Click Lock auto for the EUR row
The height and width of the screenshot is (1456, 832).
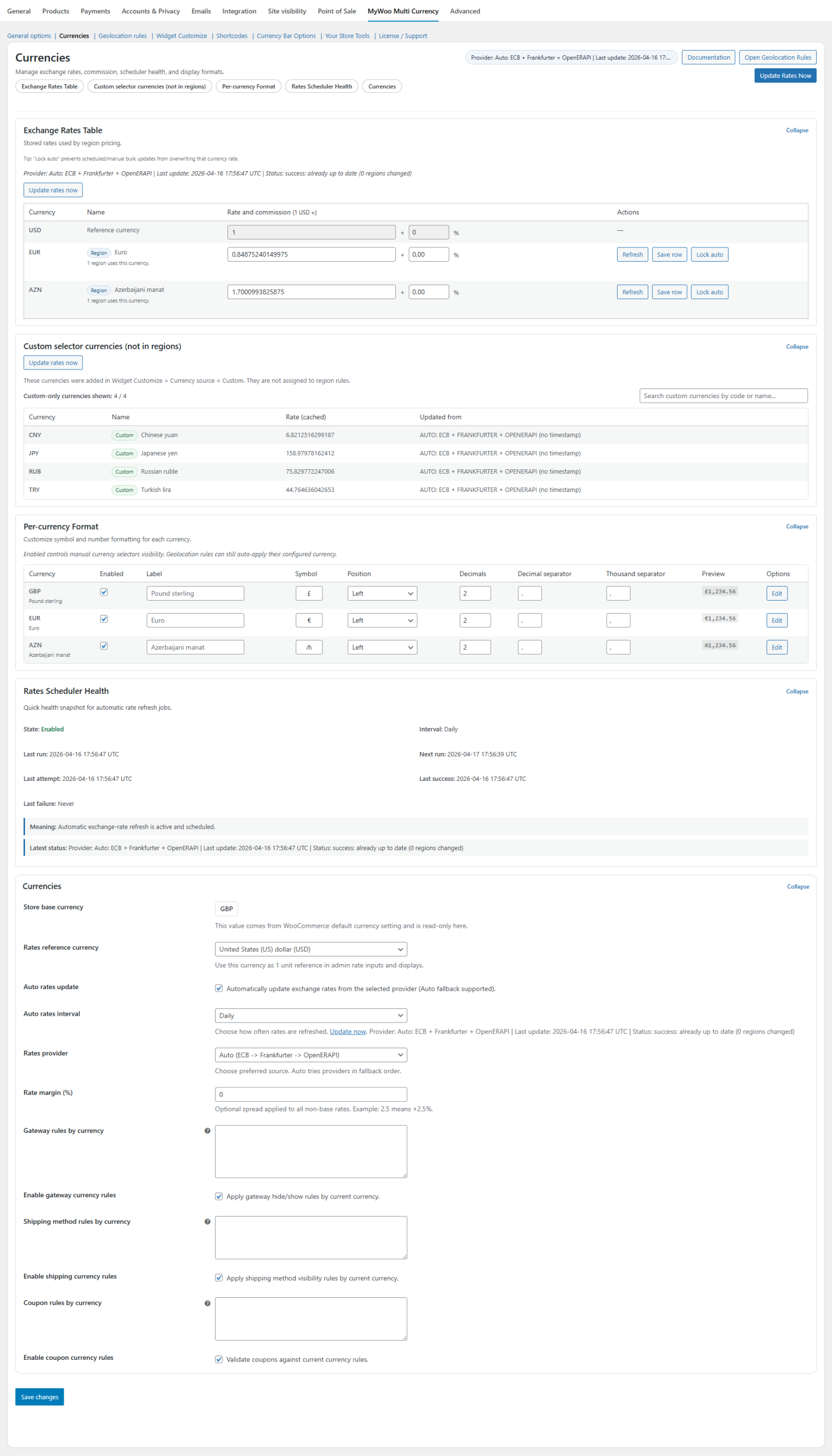(709, 254)
